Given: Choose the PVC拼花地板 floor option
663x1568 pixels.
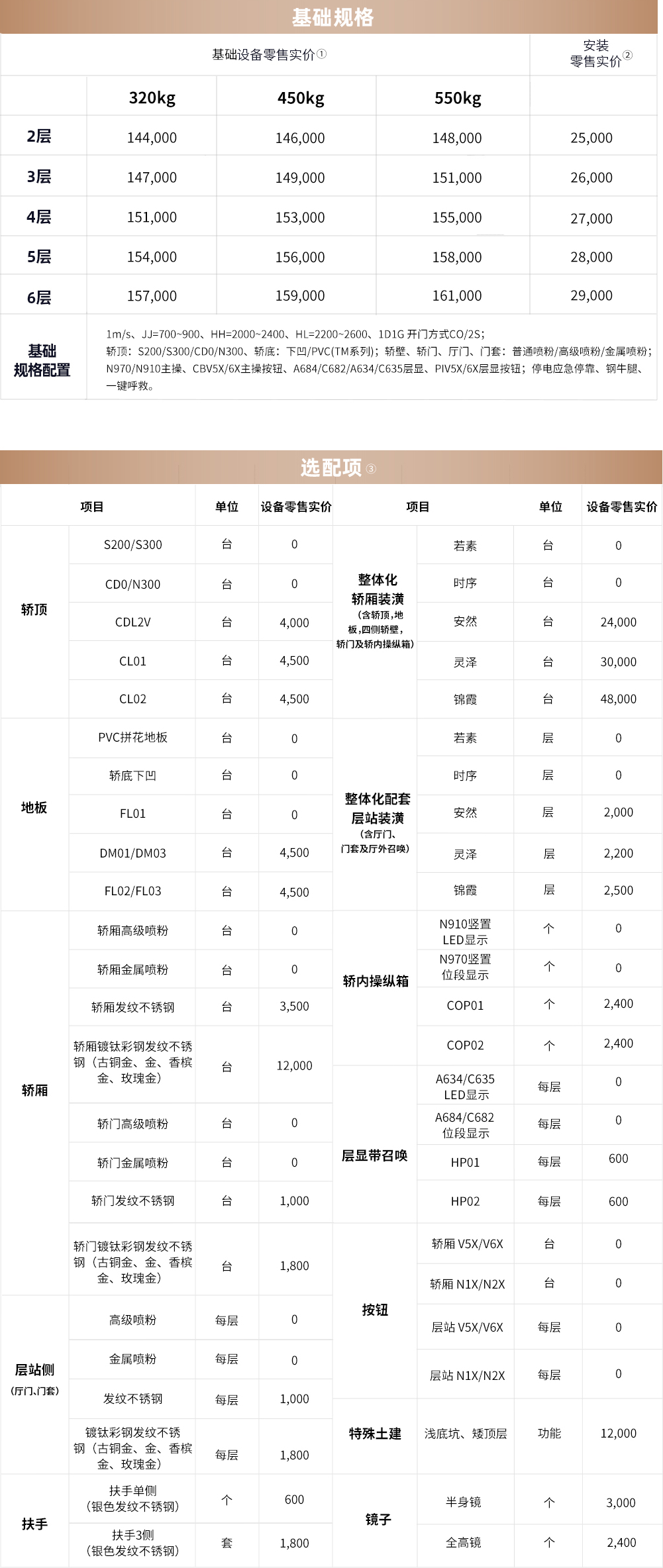Looking at the screenshot, I should pos(132,738).
